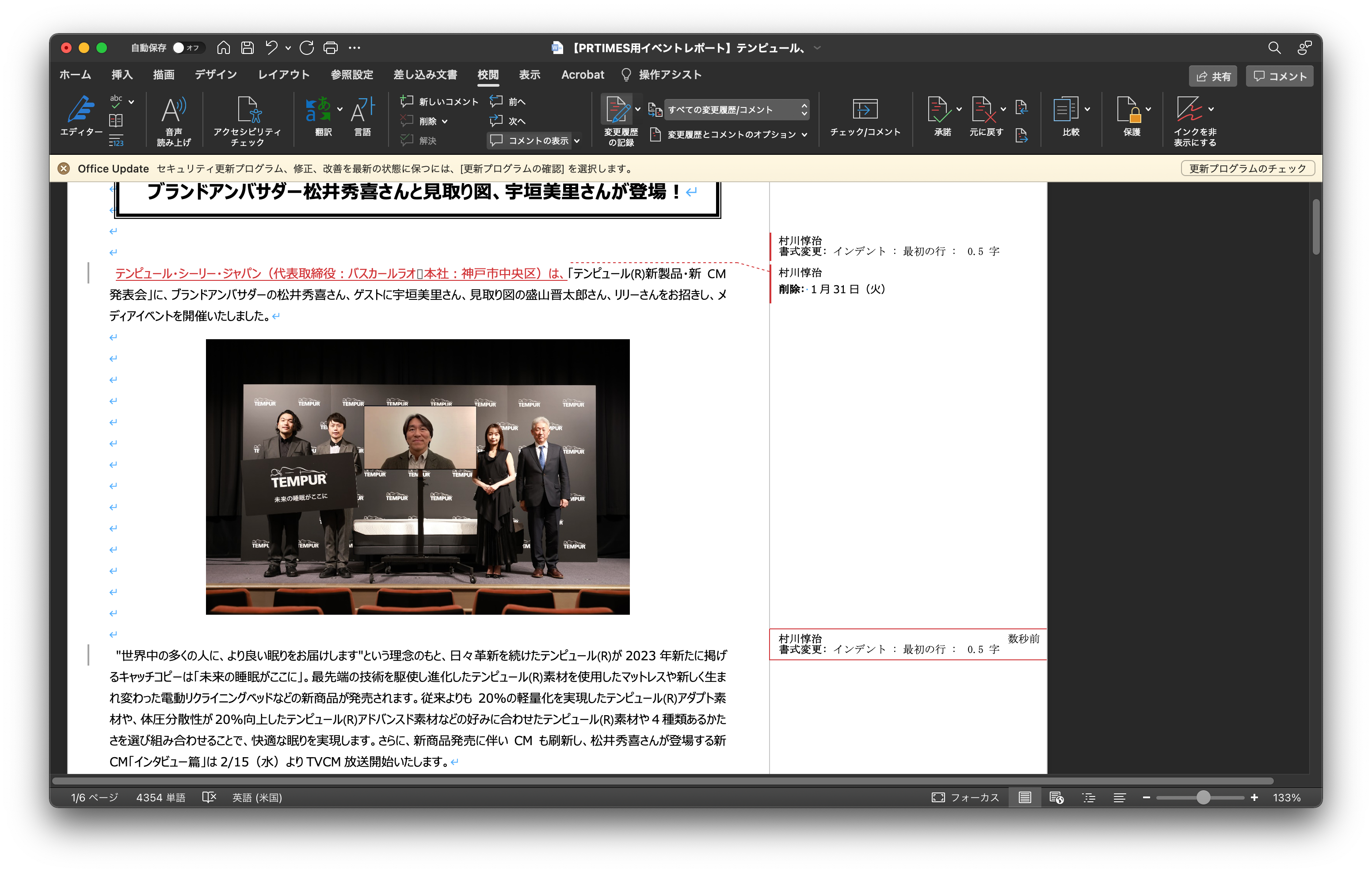Switch to Focus (フォーカス) mode

point(966,797)
